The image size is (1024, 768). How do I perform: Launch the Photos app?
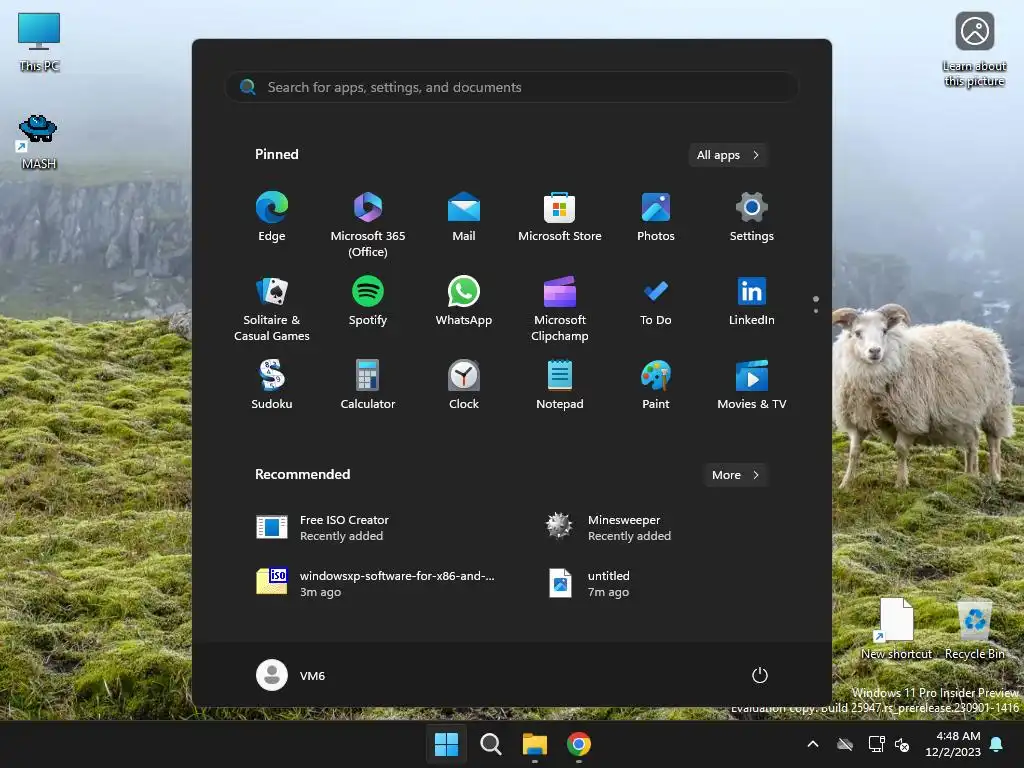[x=656, y=217]
